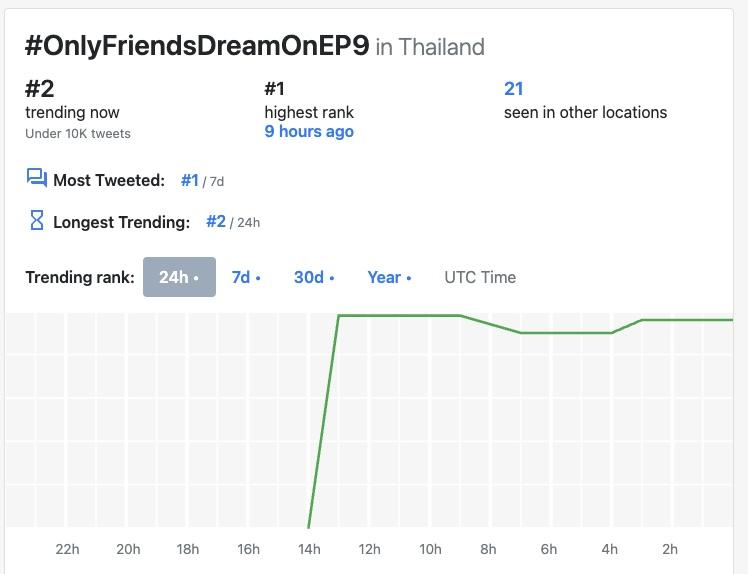Switch to the 30d trending rank view
The image size is (748, 574).
coord(314,277)
